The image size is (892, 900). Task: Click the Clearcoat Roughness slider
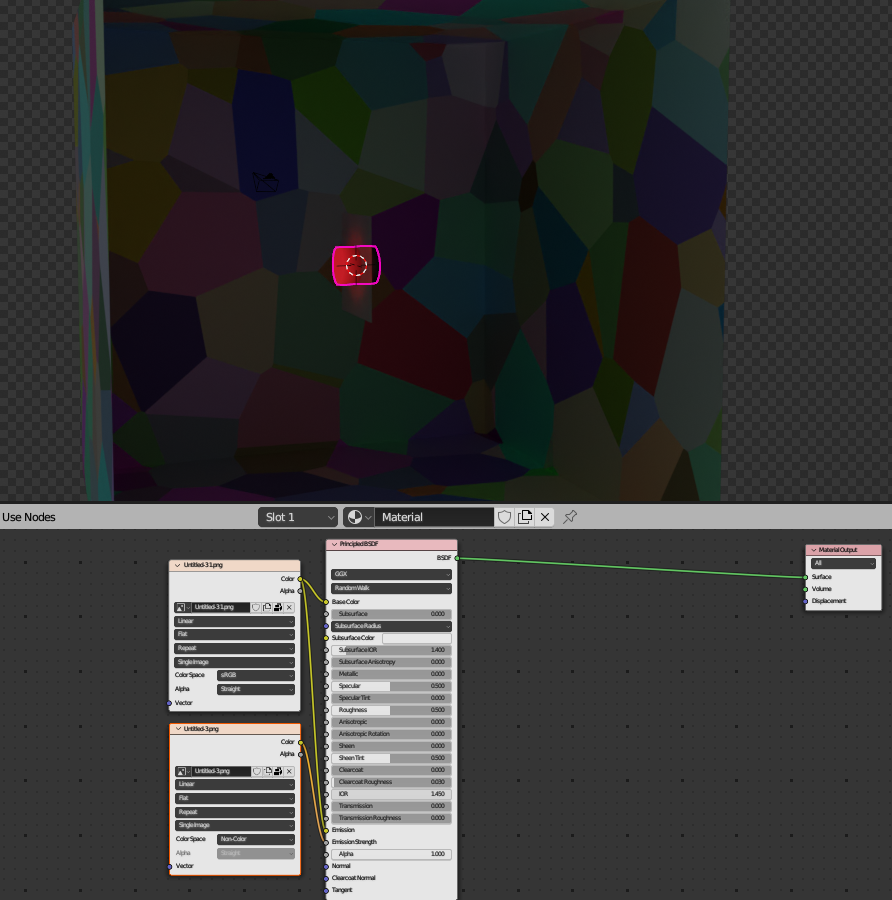tap(391, 782)
